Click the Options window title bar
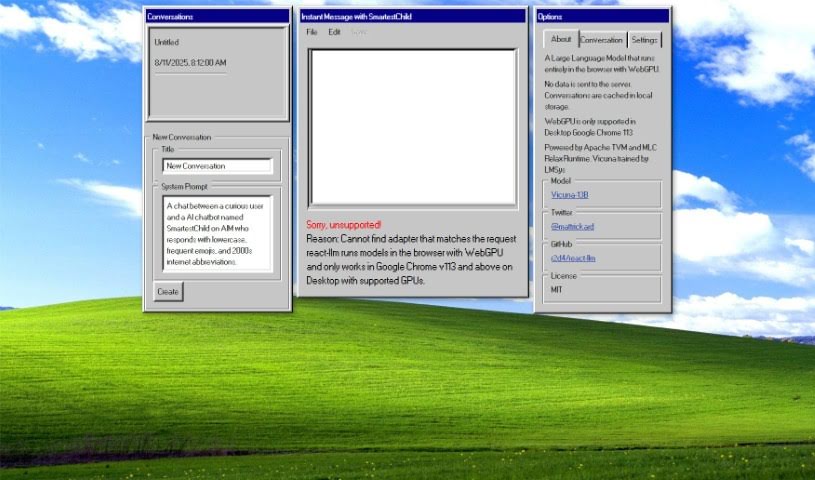Viewport: 815px width, 480px height. coord(602,17)
